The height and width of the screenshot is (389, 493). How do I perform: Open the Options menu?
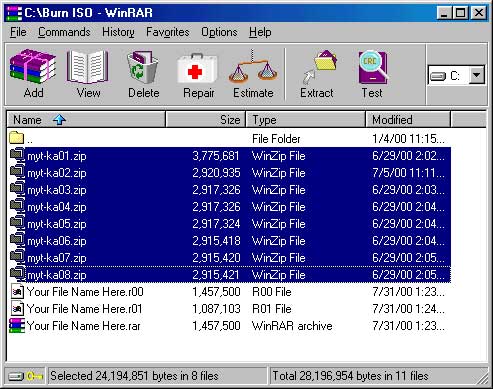219,32
